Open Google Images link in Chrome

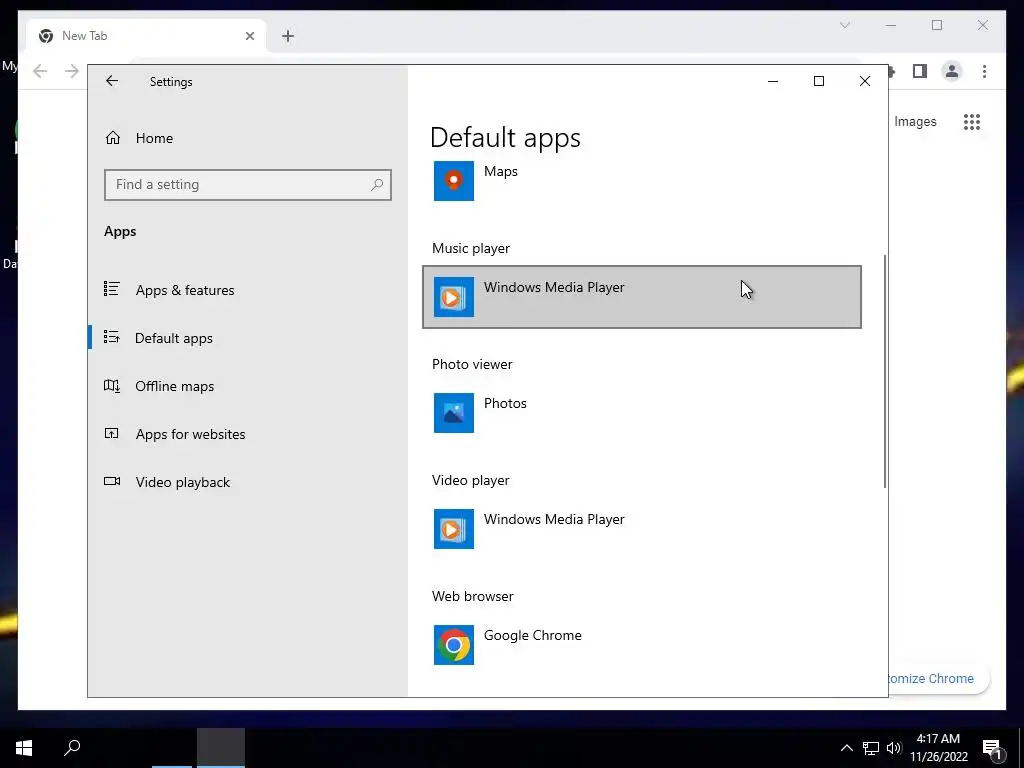coord(915,121)
